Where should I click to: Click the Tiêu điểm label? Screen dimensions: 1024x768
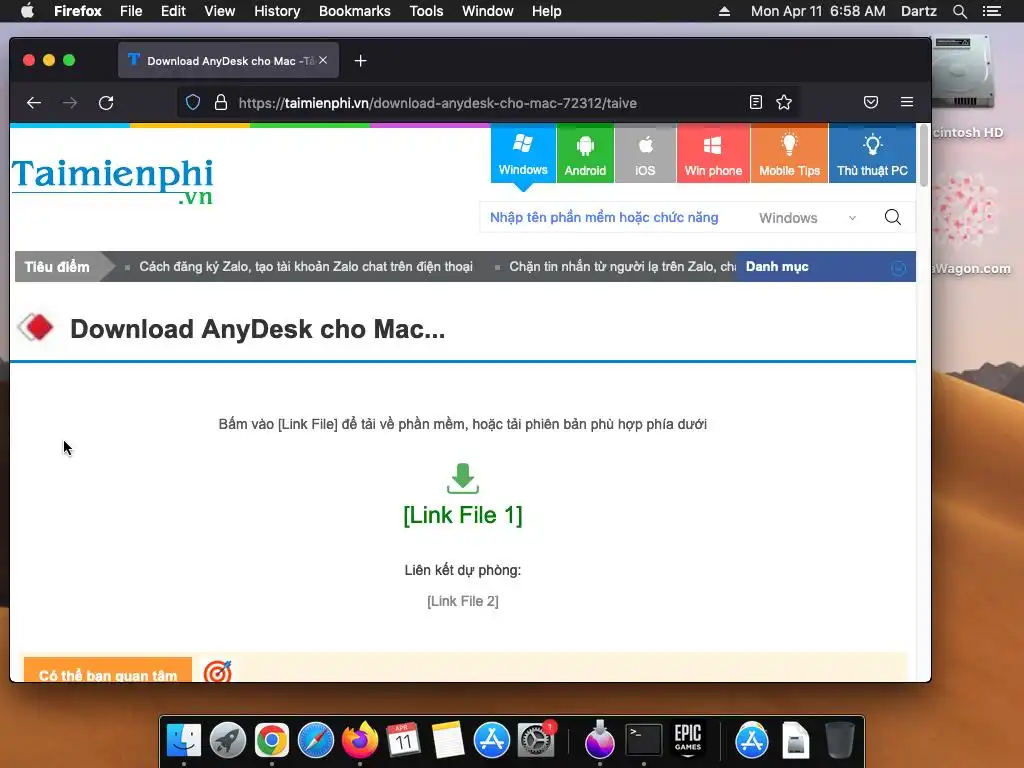click(x=57, y=266)
